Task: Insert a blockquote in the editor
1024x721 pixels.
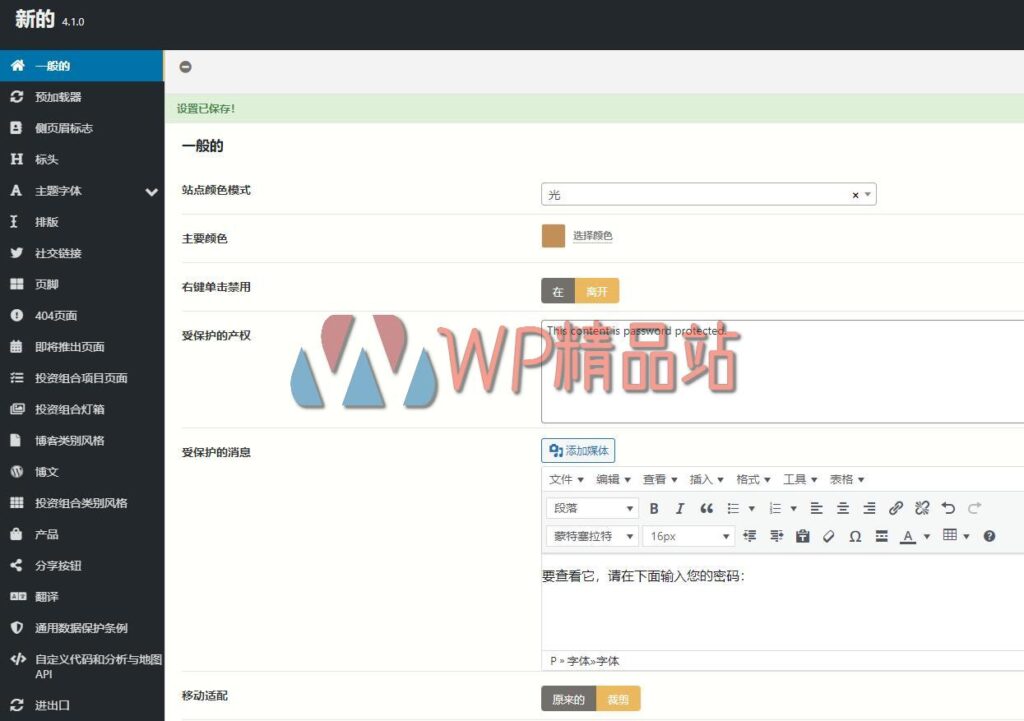Action: 706,508
